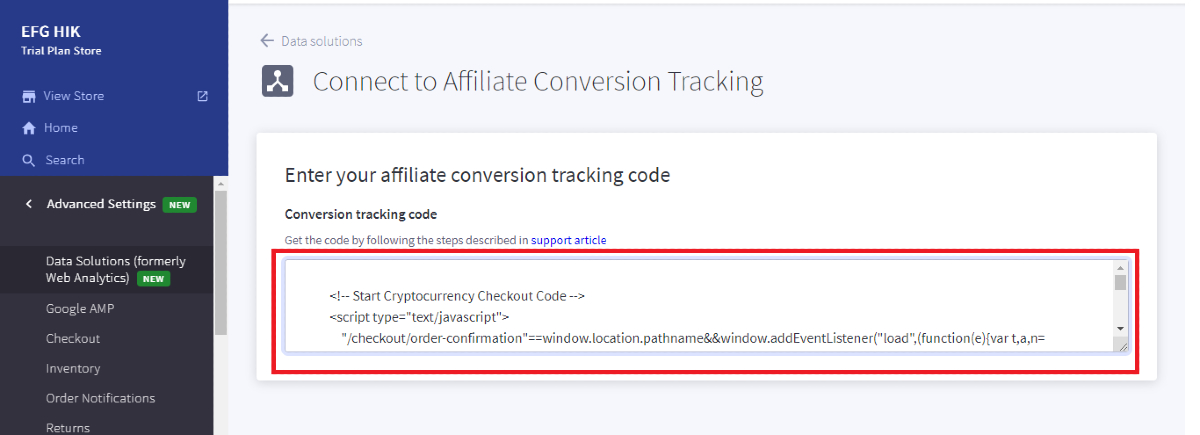Click the View Store storefront icon
Viewport: 1200px width, 435px height.
tap(29, 96)
